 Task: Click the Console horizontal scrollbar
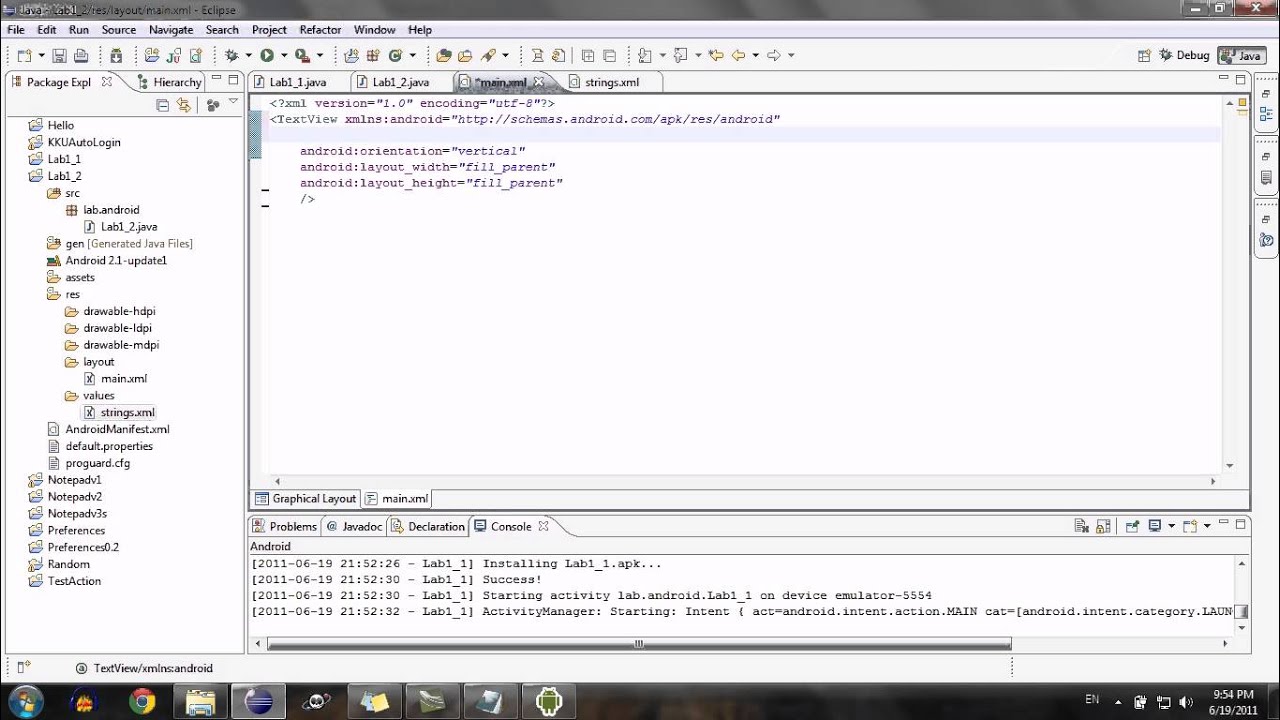pos(639,644)
